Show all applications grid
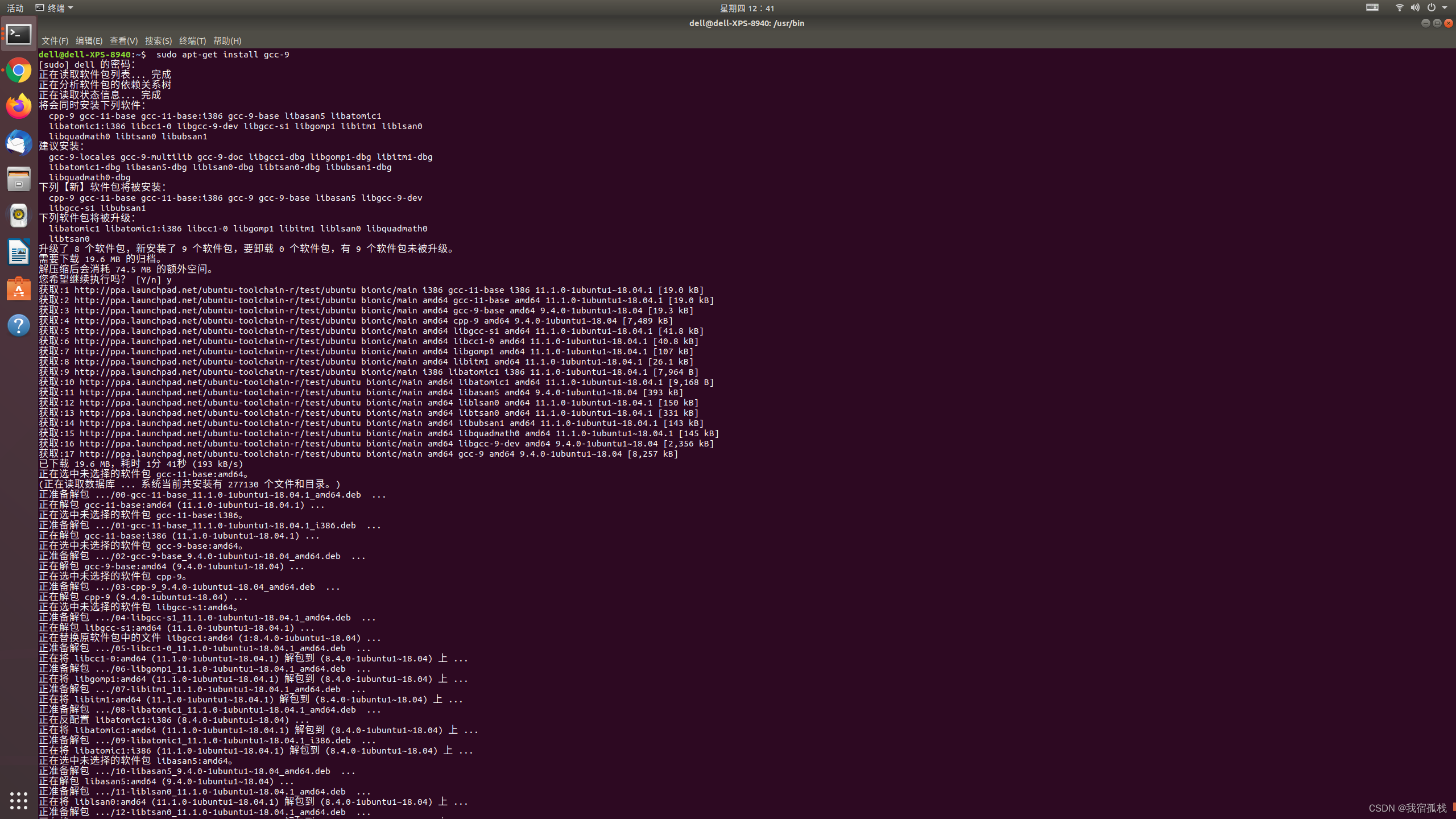The image size is (1456, 819). point(19,800)
